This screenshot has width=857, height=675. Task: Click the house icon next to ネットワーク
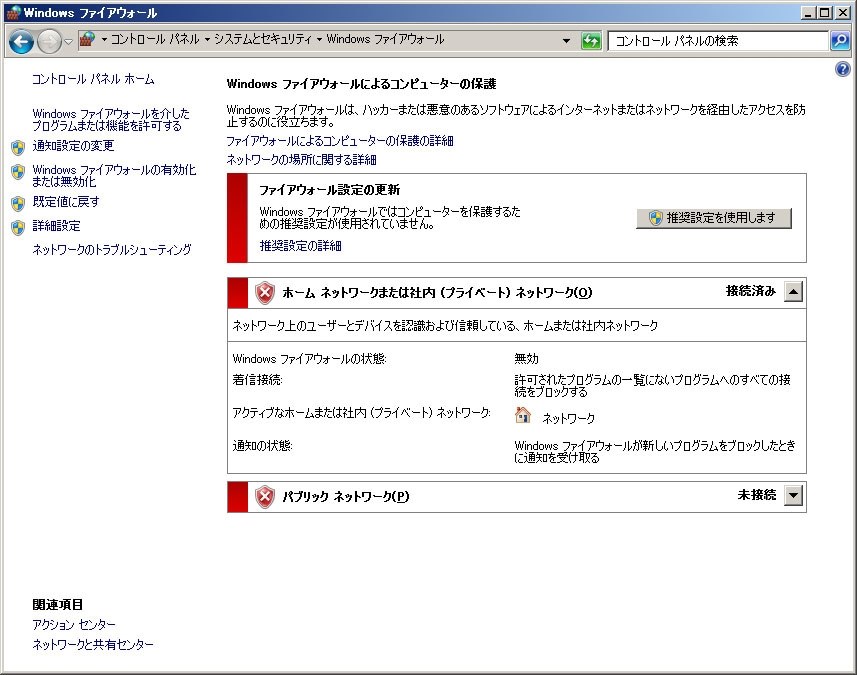523,415
